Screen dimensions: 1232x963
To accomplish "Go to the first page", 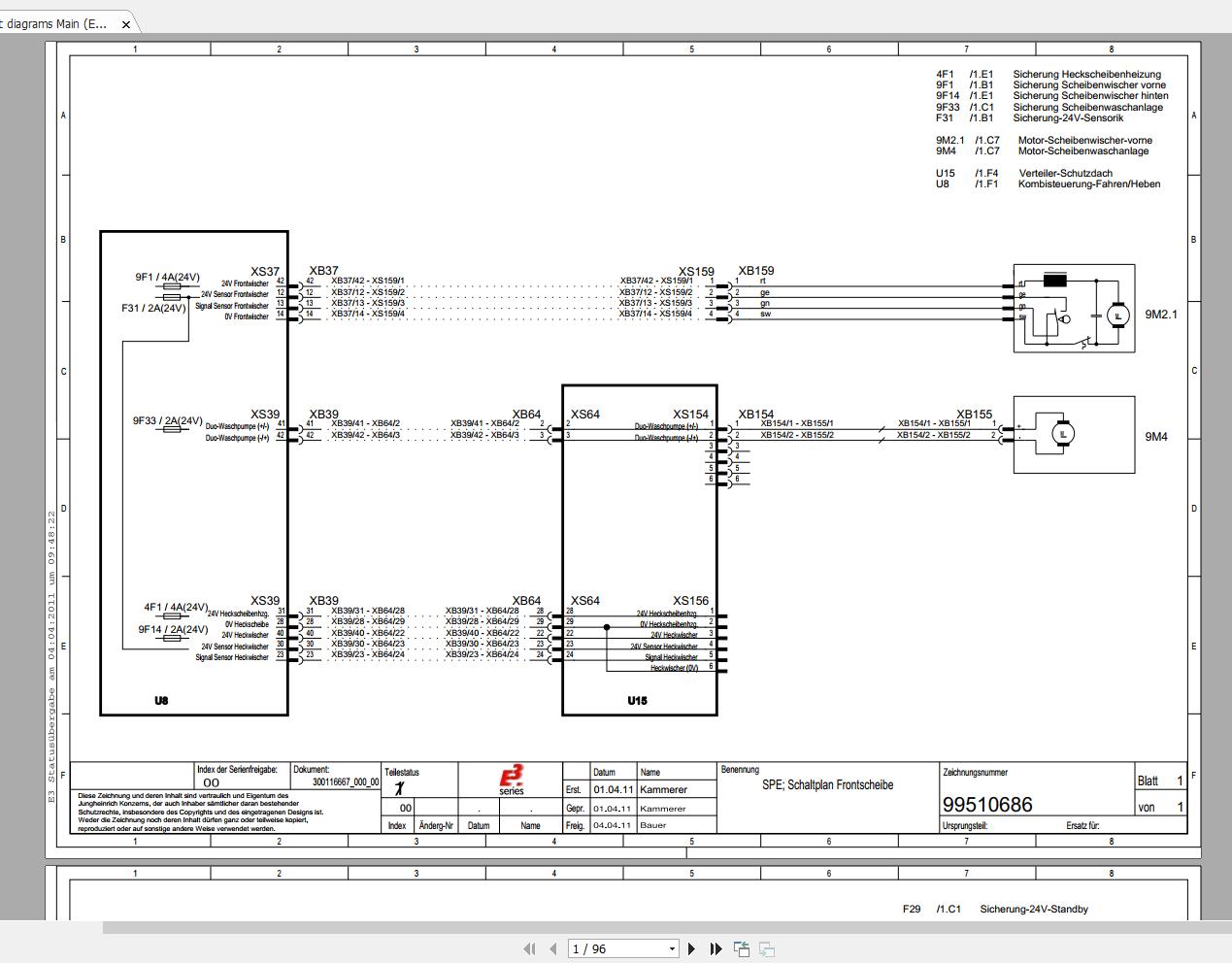I will tap(529, 948).
